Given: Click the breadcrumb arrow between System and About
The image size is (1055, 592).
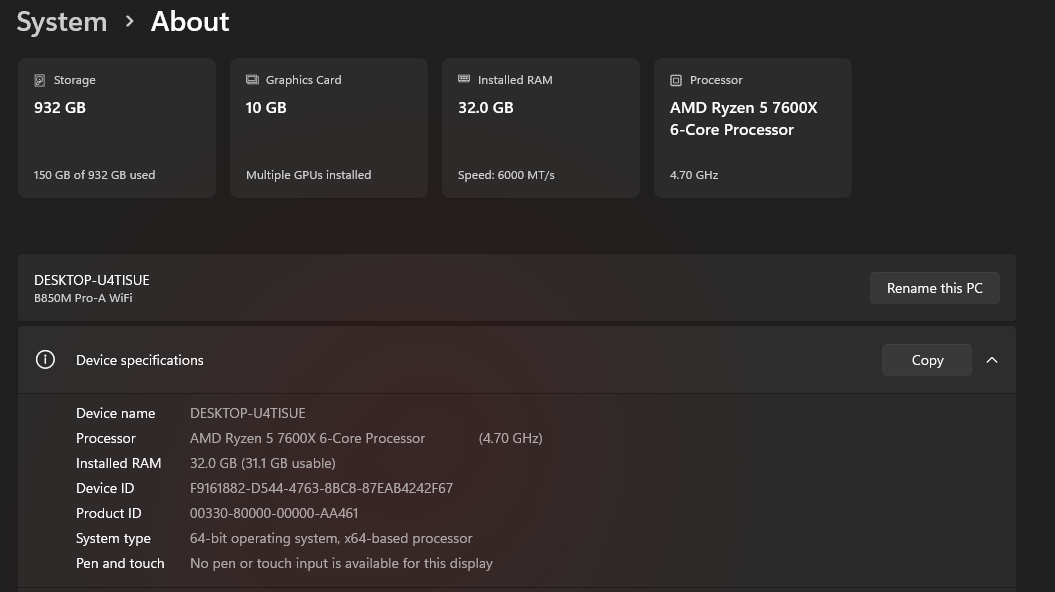Looking at the screenshot, I should pyautogui.click(x=129, y=21).
